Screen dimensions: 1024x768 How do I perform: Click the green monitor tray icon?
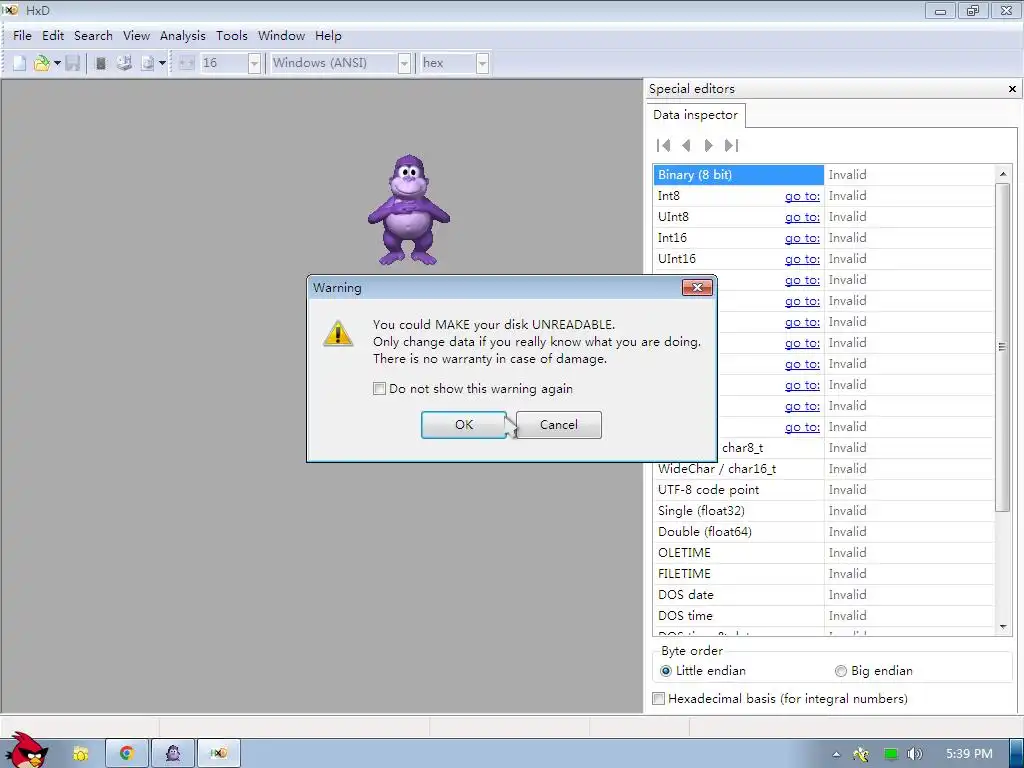coord(890,754)
